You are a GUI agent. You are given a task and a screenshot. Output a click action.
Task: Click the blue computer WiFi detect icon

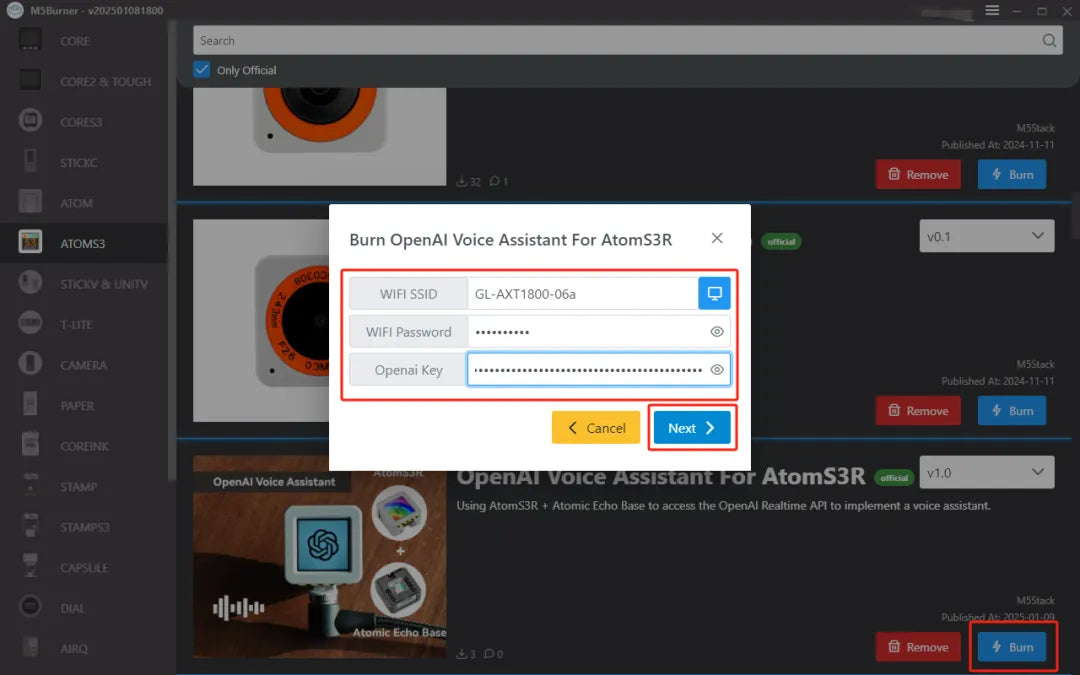click(x=714, y=293)
